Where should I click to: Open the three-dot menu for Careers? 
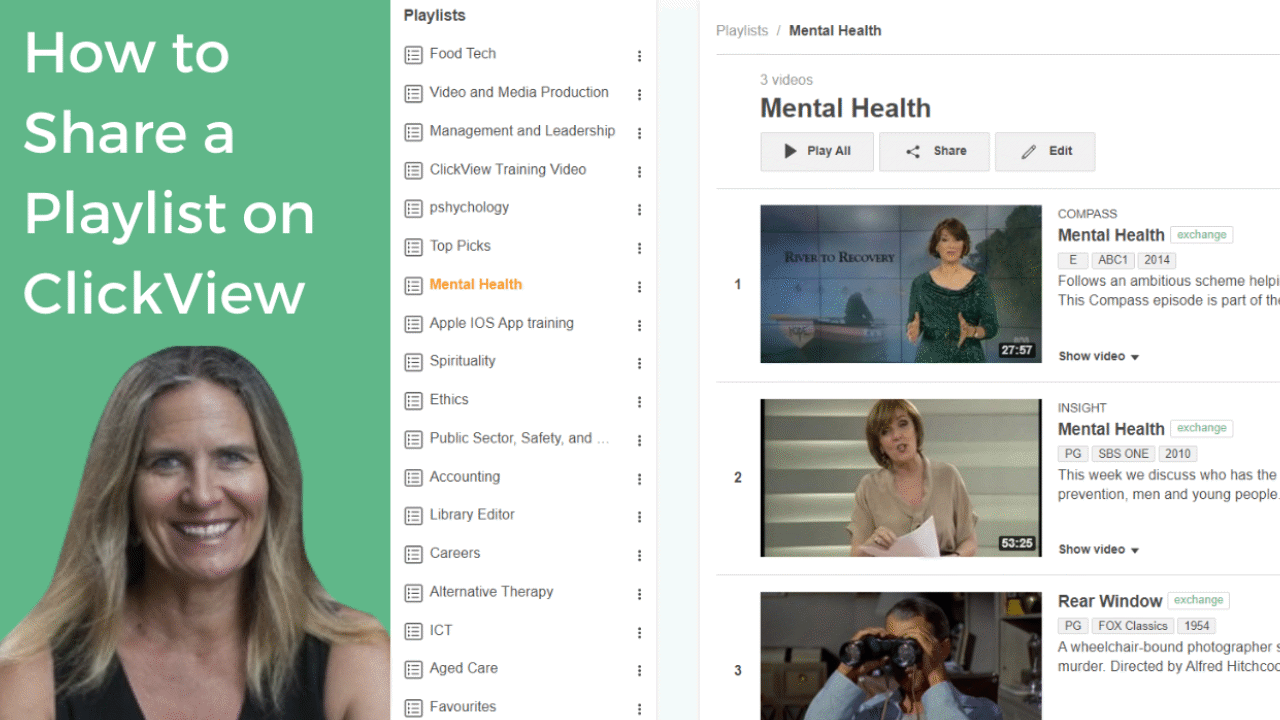(x=639, y=556)
